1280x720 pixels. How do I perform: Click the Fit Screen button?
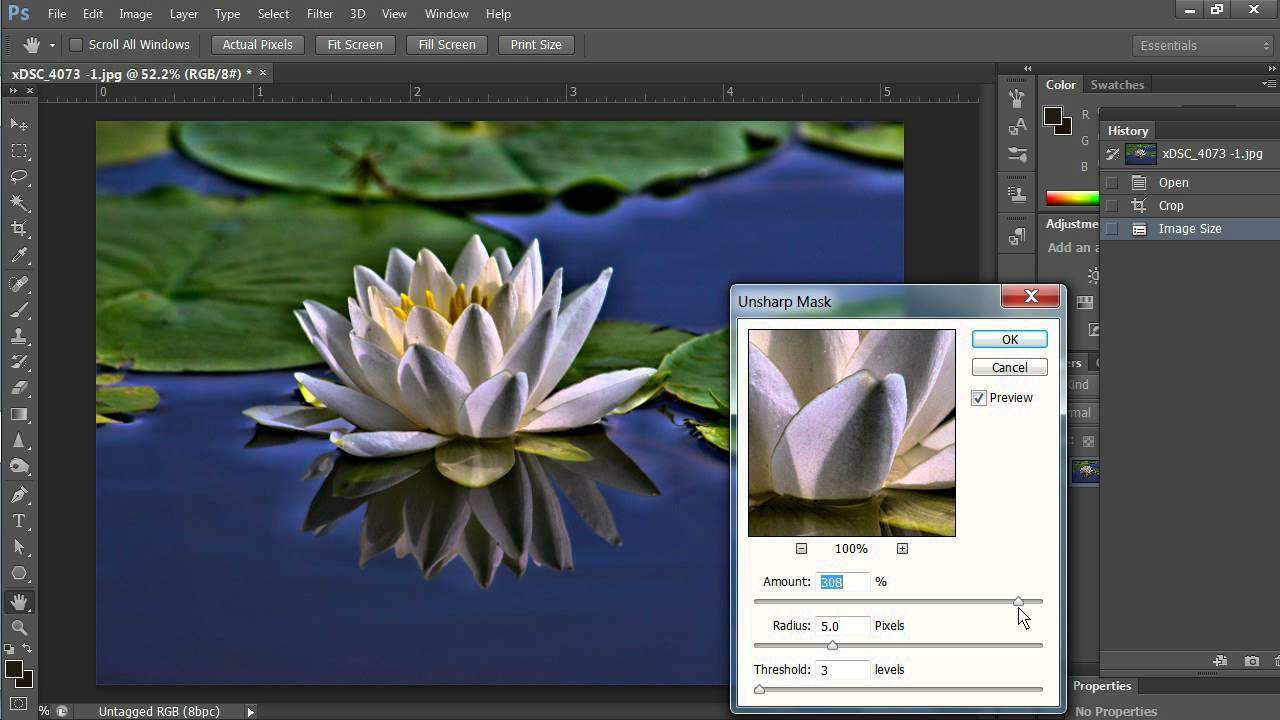point(355,45)
